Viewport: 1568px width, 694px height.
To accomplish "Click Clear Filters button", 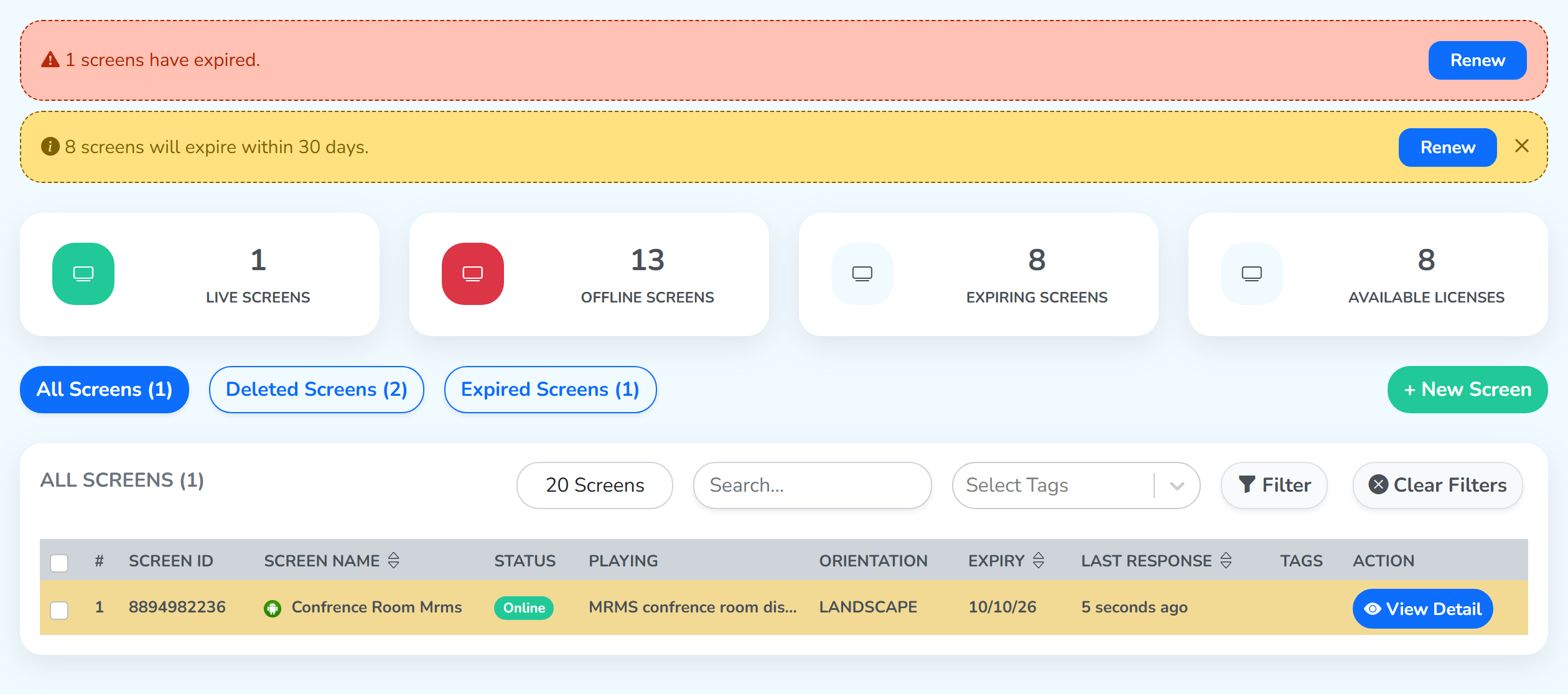I will pos(1438,485).
